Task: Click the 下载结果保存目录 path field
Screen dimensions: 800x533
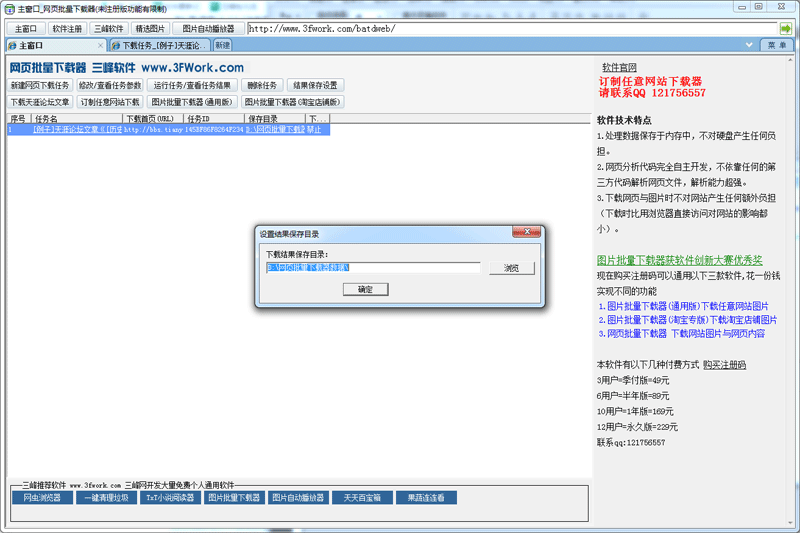Action: tap(373, 267)
